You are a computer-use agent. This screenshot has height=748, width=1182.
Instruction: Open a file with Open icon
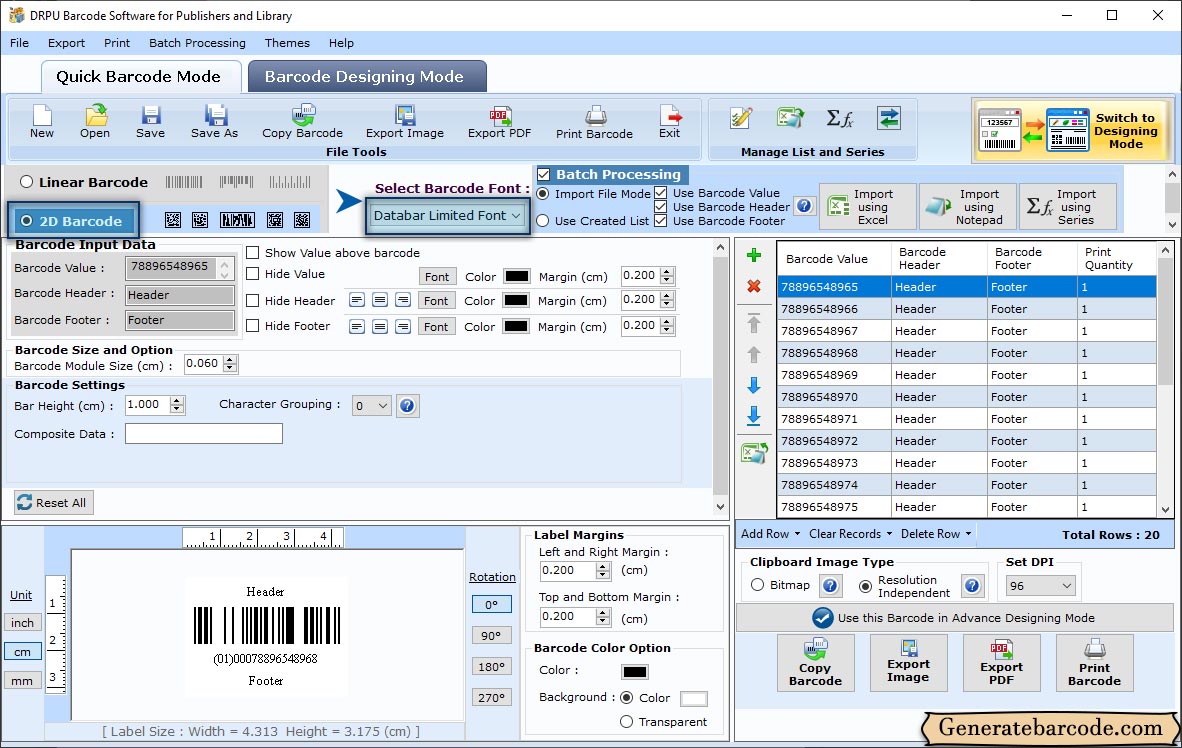tap(95, 122)
